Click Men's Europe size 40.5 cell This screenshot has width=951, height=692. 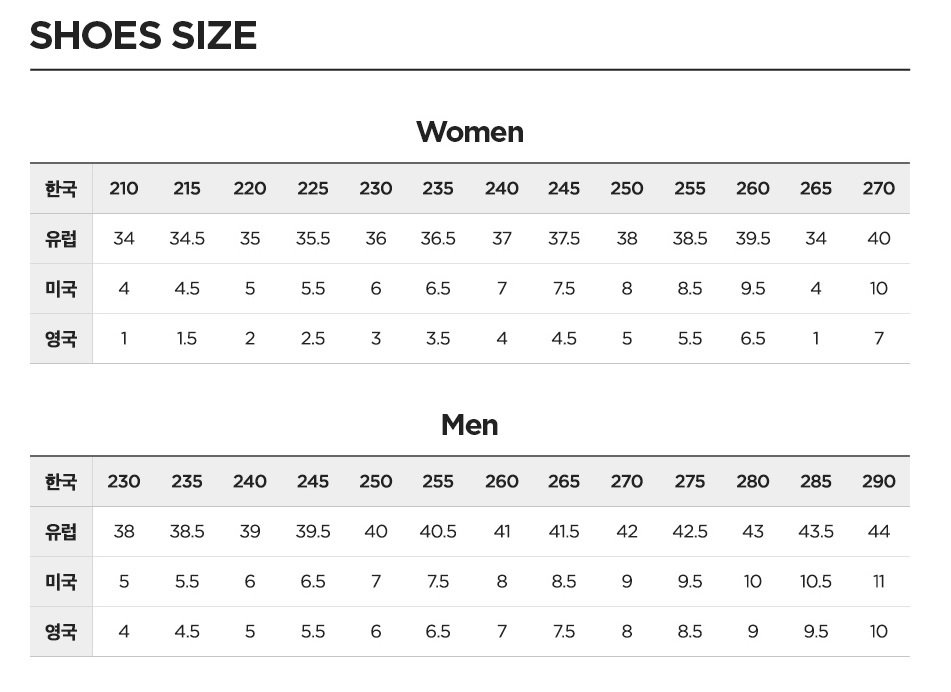[x=438, y=531]
